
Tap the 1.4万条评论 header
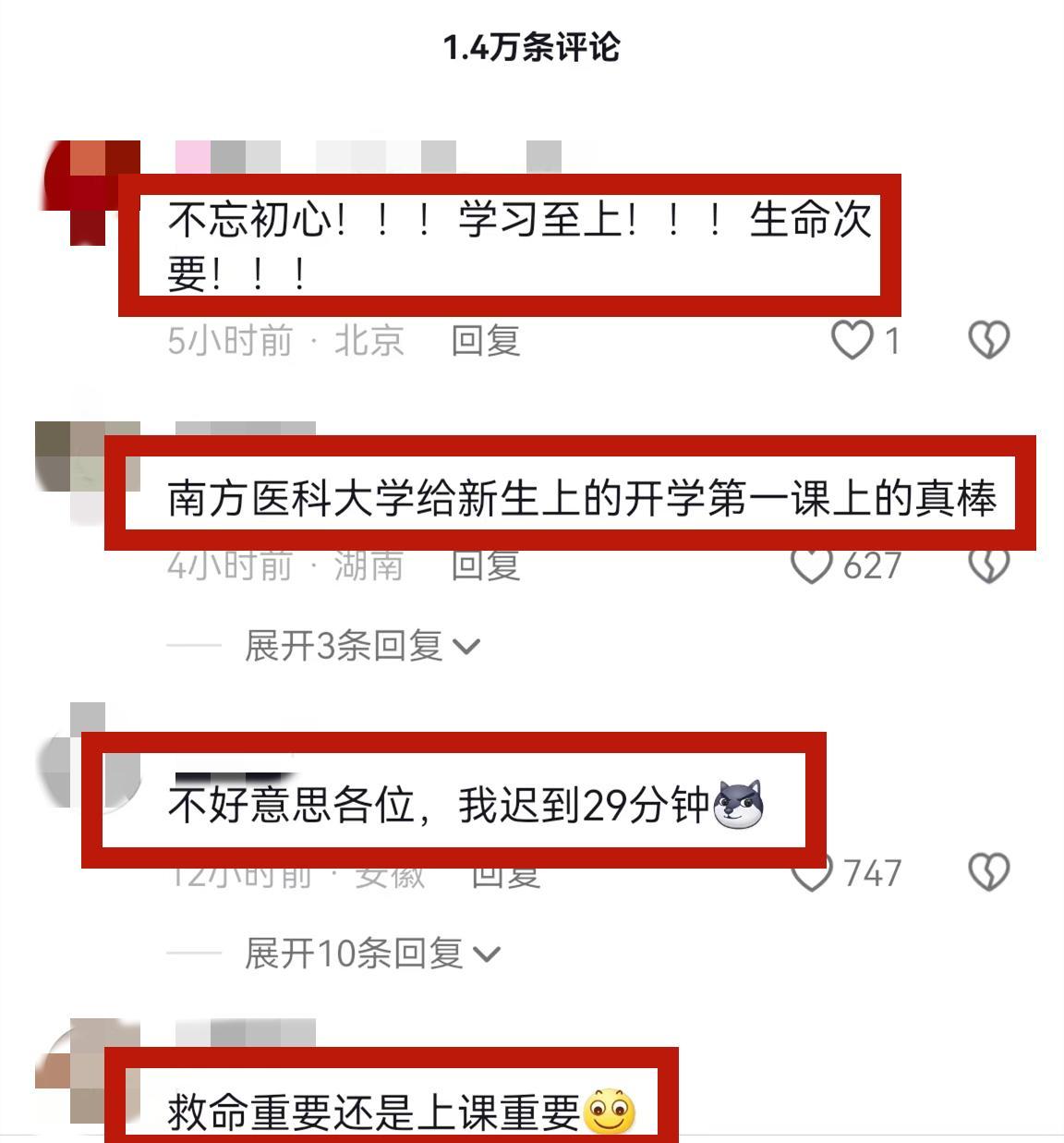point(532,47)
